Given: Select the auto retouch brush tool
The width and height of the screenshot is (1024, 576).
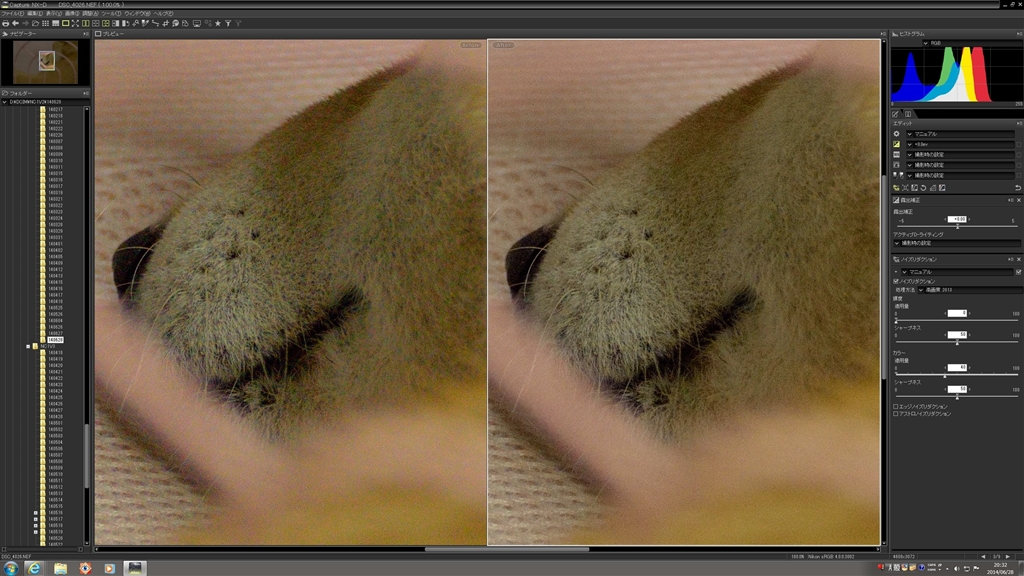Looking at the screenshot, I should (175, 24).
